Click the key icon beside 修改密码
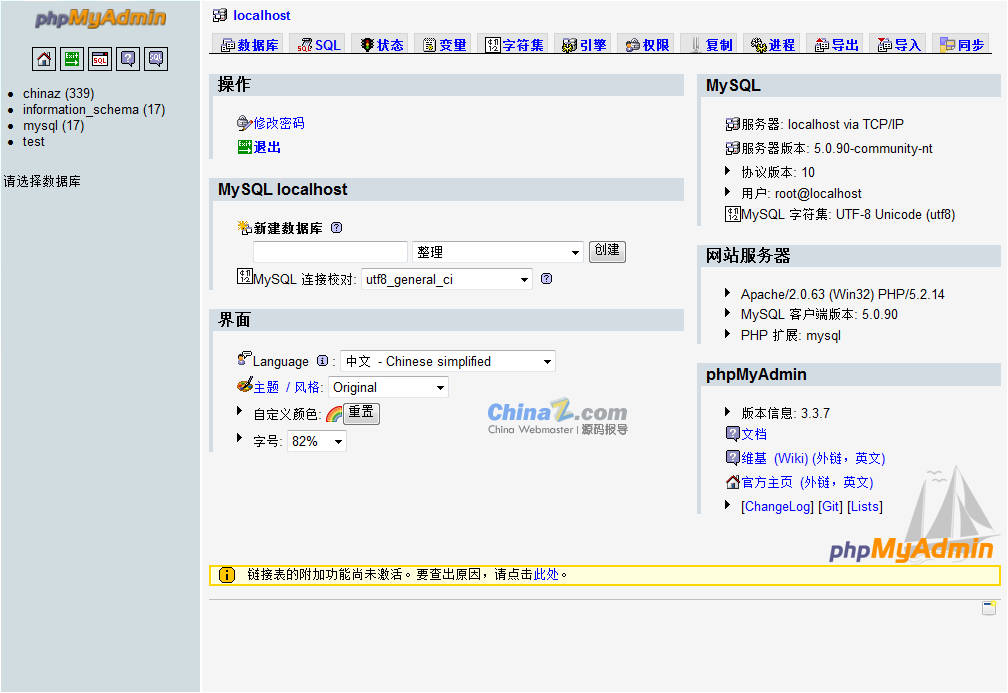 (244, 122)
